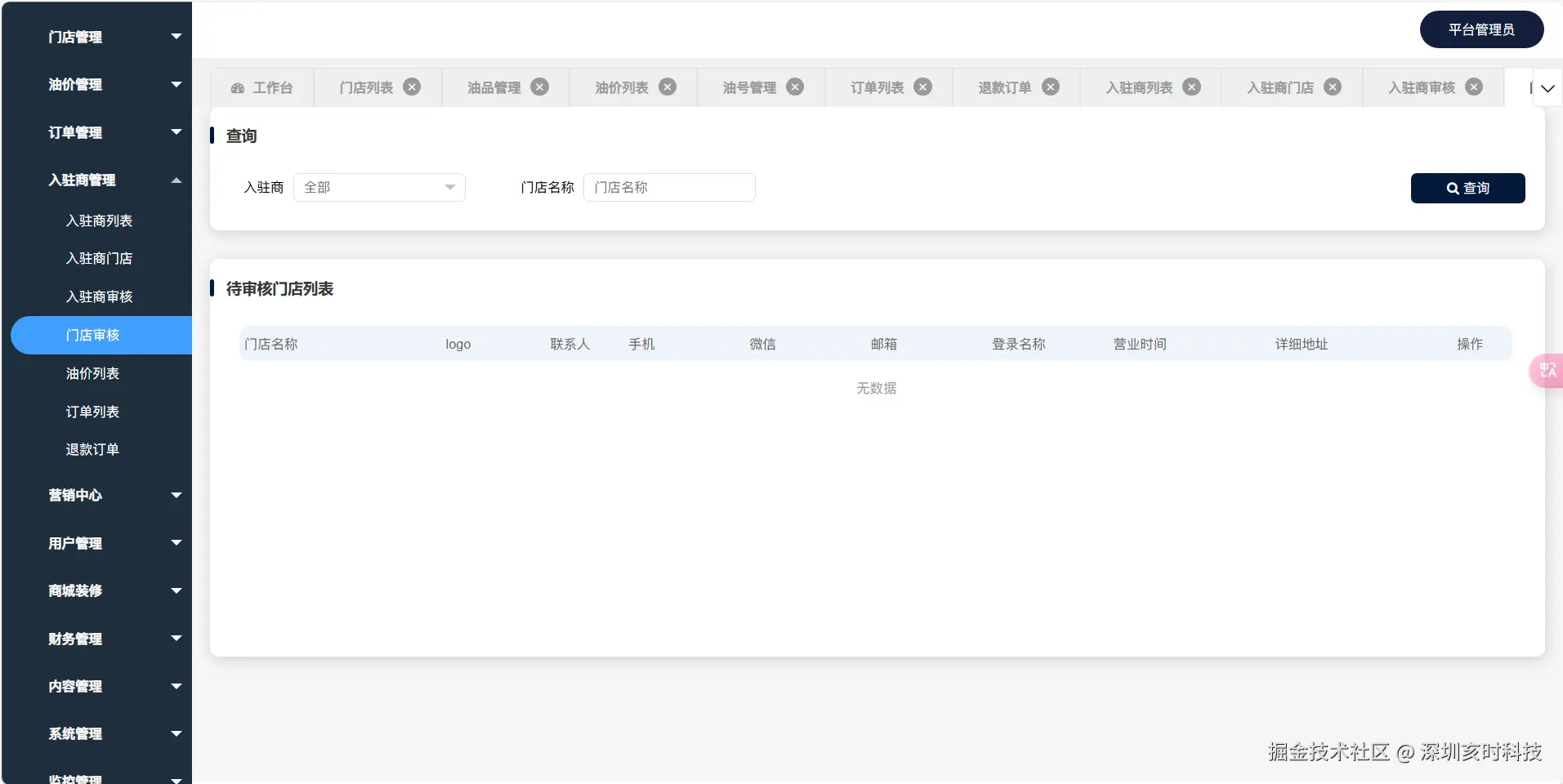Click the 操作 column header
1563x784 pixels.
click(1470, 344)
